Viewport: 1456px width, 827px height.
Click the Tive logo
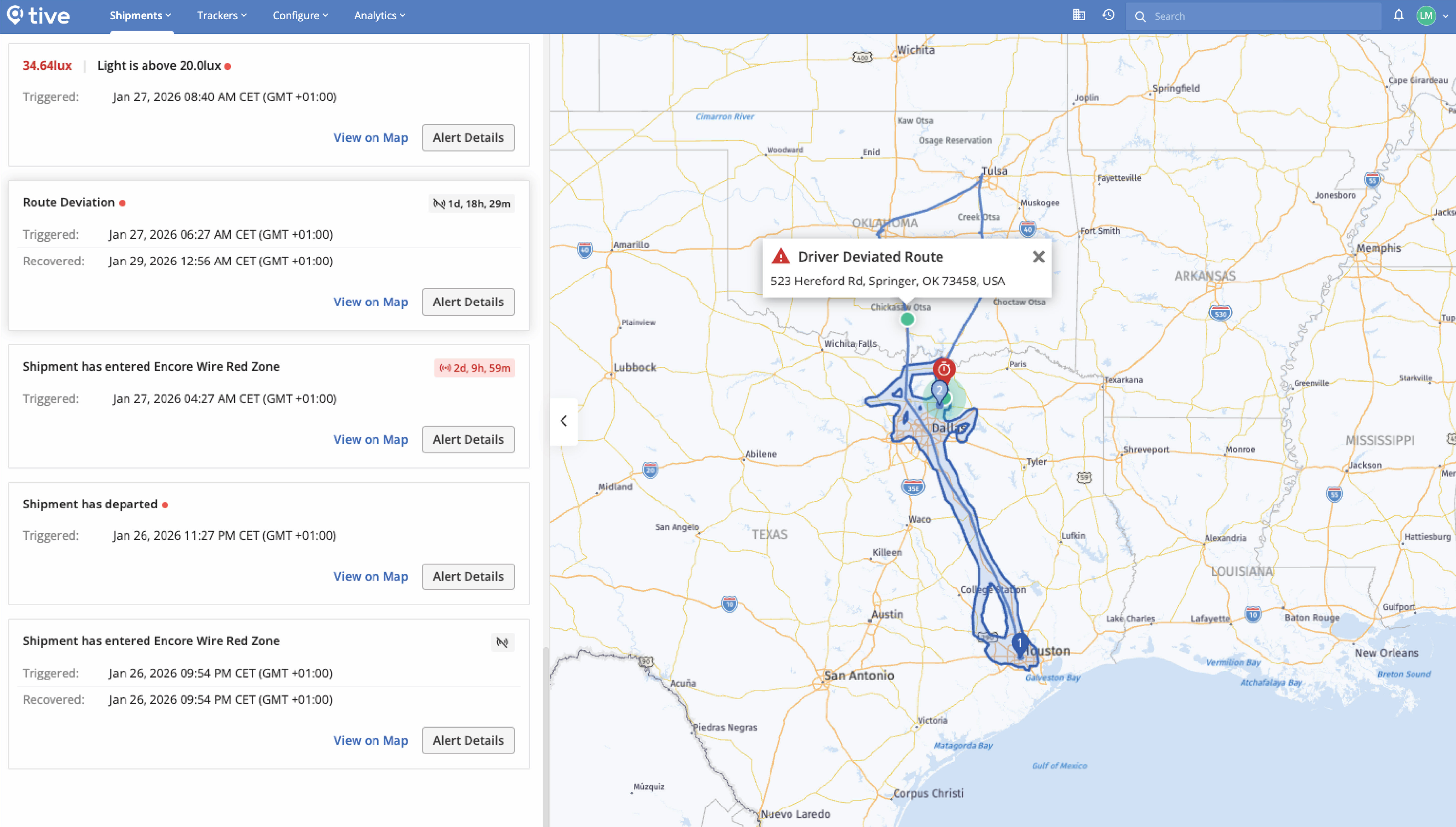pyautogui.click(x=39, y=15)
